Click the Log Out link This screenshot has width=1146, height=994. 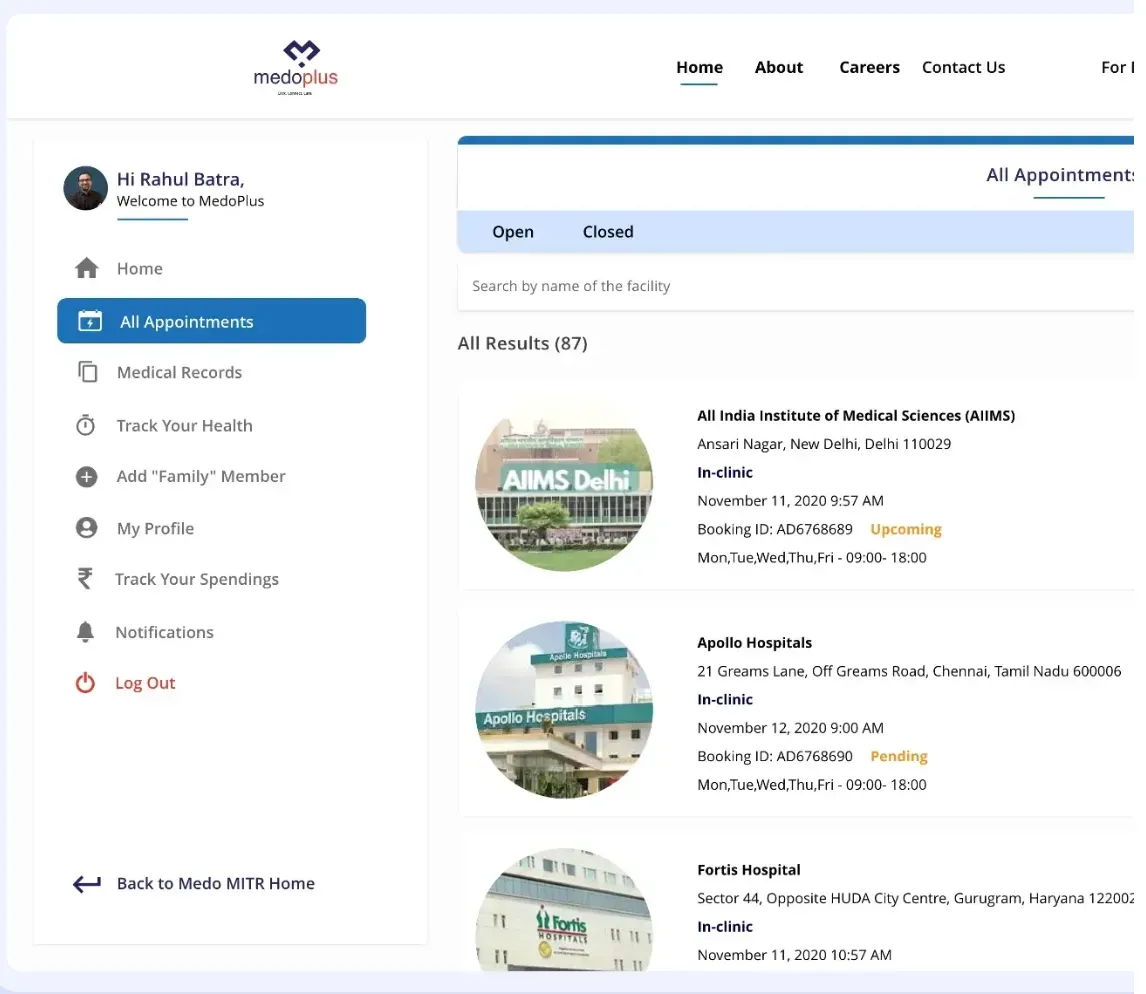click(x=145, y=683)
